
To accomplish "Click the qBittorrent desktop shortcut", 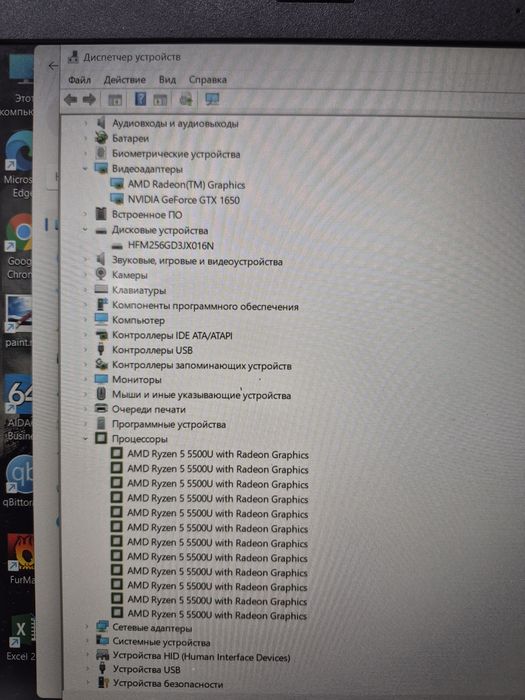I will pyautogui.click(x=18, y=480).
